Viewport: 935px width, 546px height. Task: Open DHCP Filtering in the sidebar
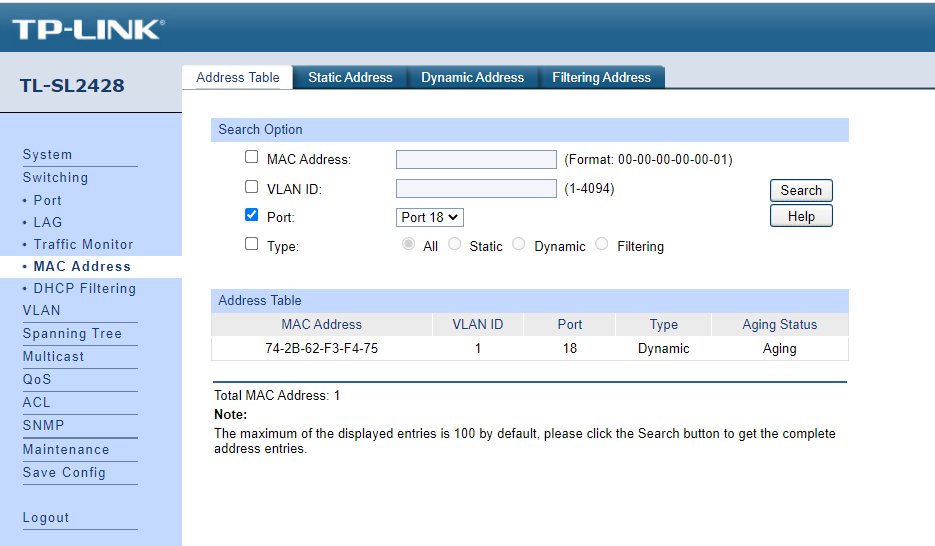click(x=84, y=288)
